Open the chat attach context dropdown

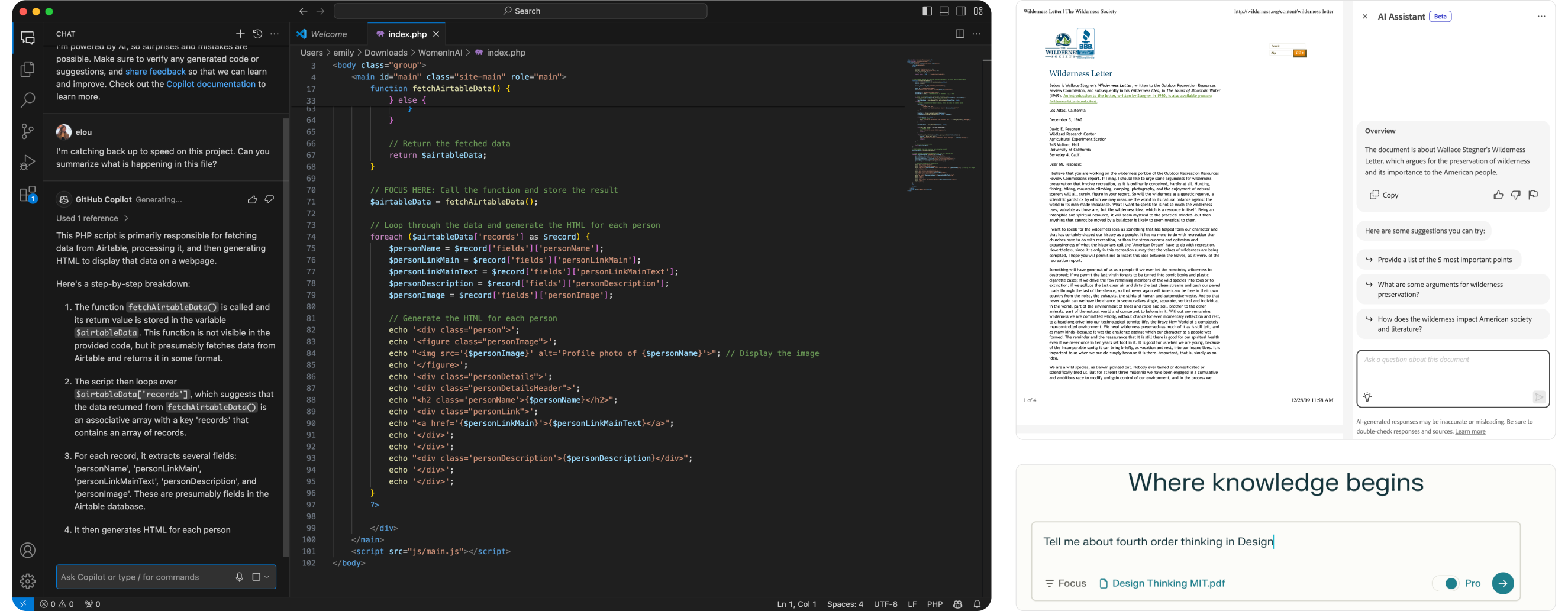(x=260, y=577)
